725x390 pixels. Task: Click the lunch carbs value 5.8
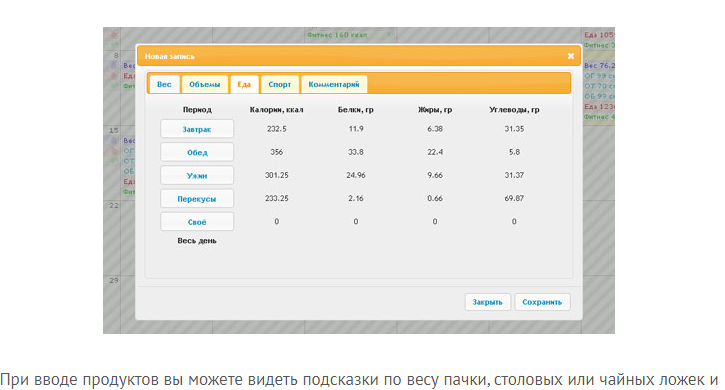pyautogui.click(x=514, y=152)
